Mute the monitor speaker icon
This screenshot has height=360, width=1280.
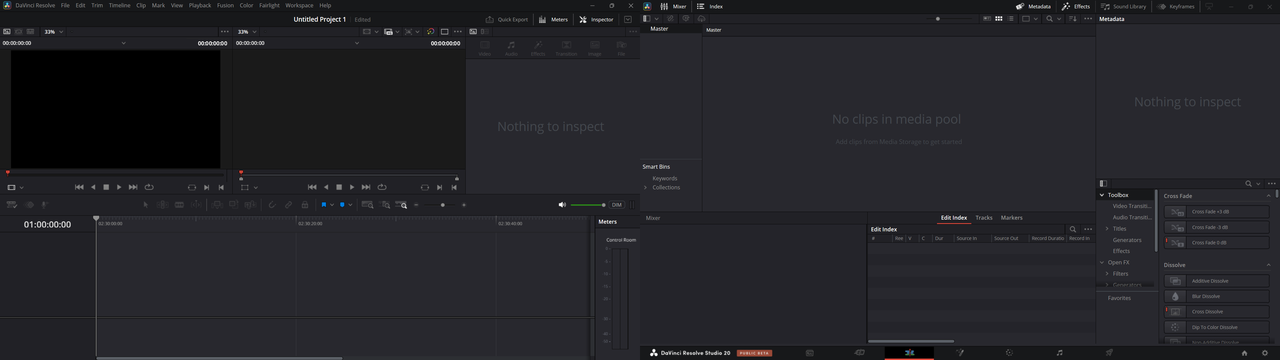[562, 205]
